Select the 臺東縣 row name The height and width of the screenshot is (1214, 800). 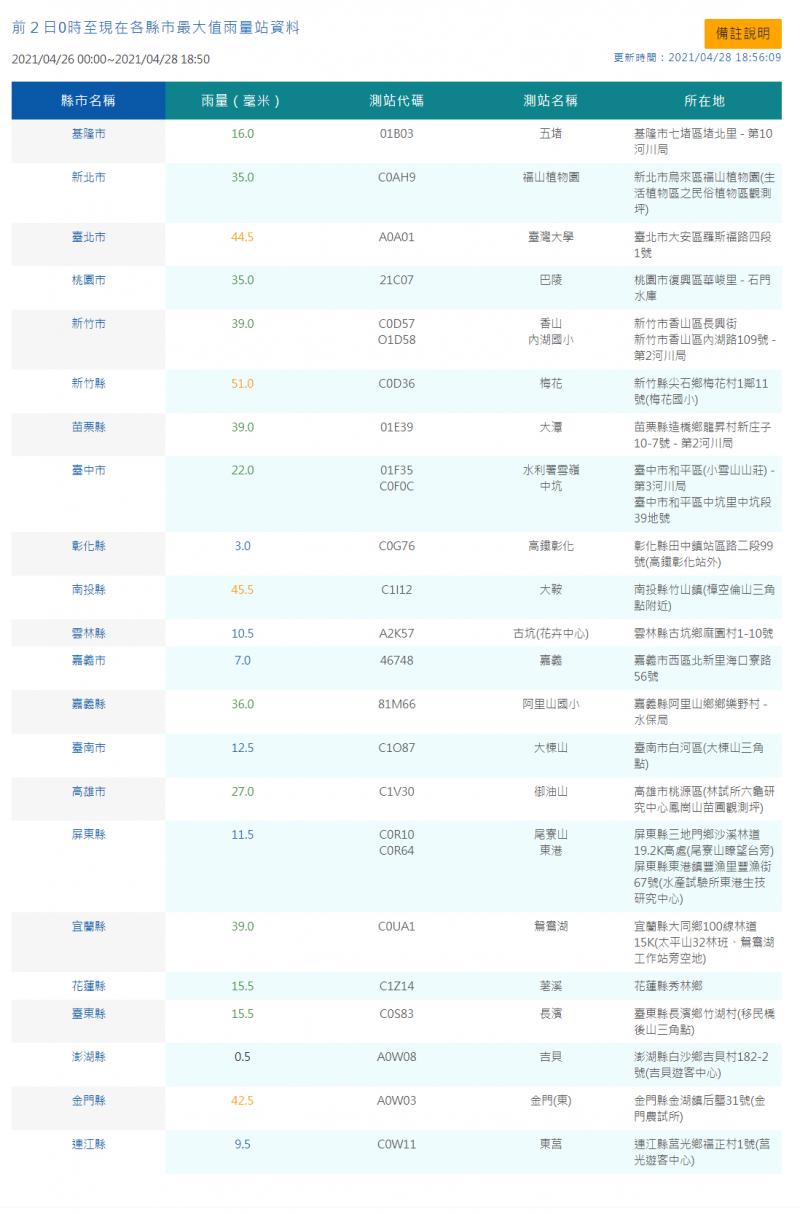pyautogui.click(x=88, y=1013)
